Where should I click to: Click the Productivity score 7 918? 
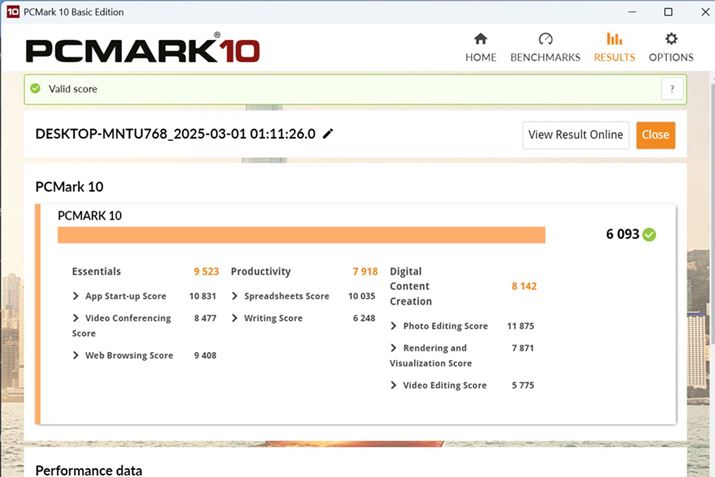coord(365,271)
